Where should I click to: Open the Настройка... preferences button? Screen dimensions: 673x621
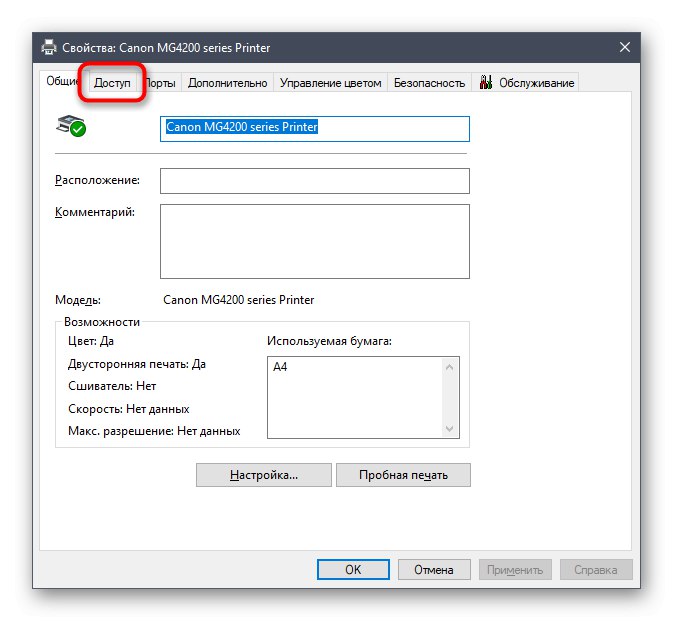[264, 475]
